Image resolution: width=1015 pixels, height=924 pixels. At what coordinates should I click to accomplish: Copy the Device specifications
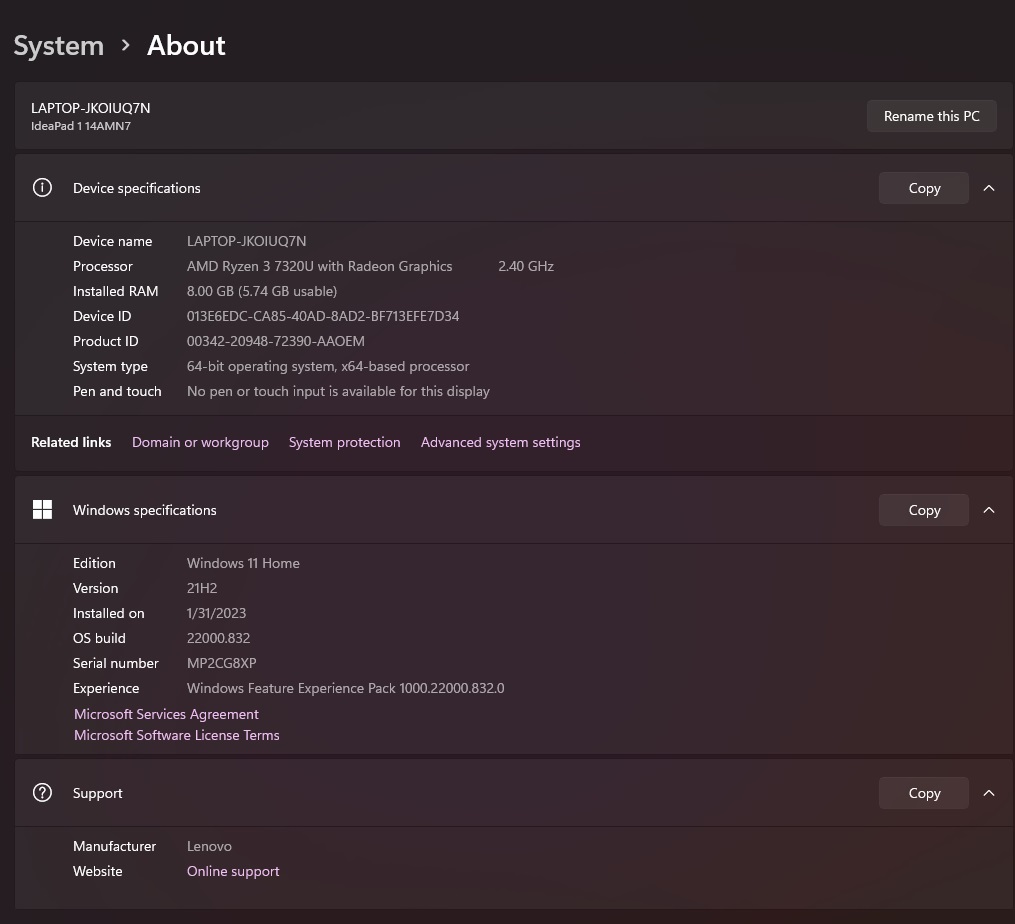924,188
